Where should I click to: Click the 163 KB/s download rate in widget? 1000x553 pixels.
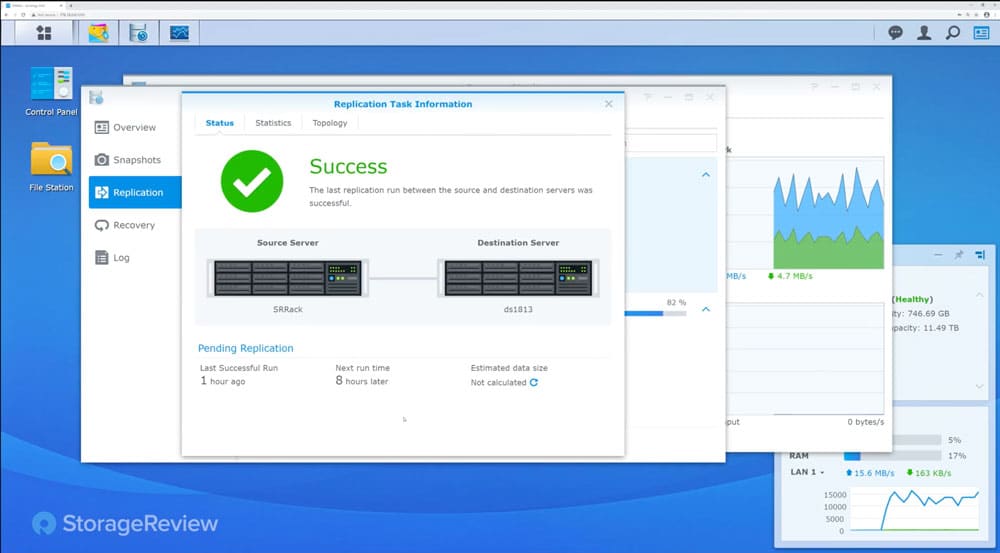[928, 473]
